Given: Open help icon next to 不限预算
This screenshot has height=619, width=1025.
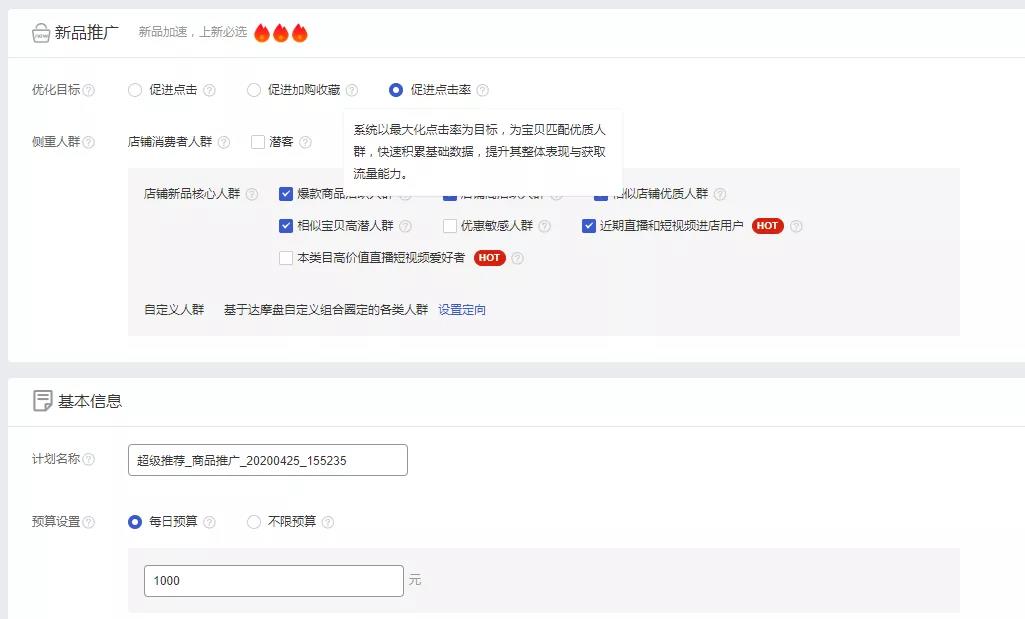Looking at the screenshot, I should (328, 522).
